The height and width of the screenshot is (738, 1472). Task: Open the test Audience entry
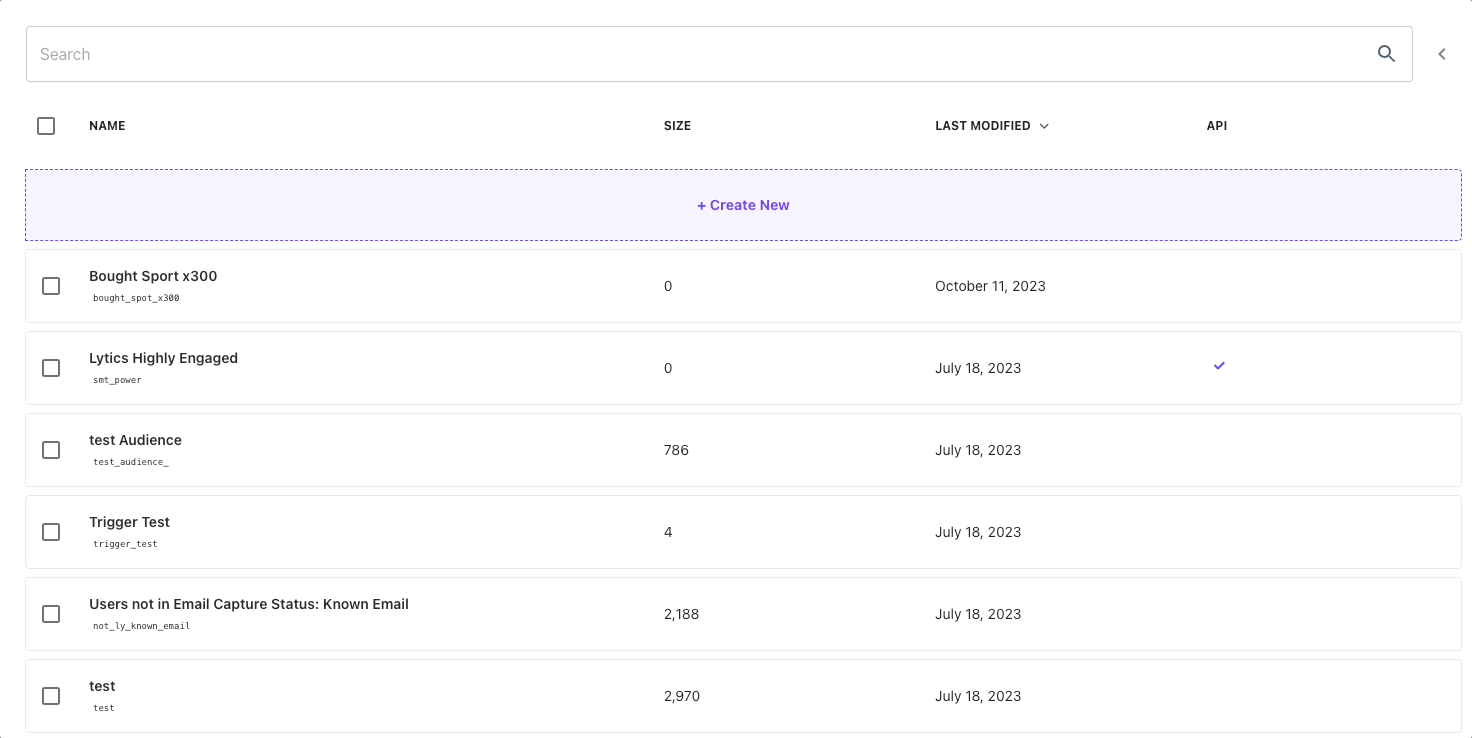coord(135,440)
